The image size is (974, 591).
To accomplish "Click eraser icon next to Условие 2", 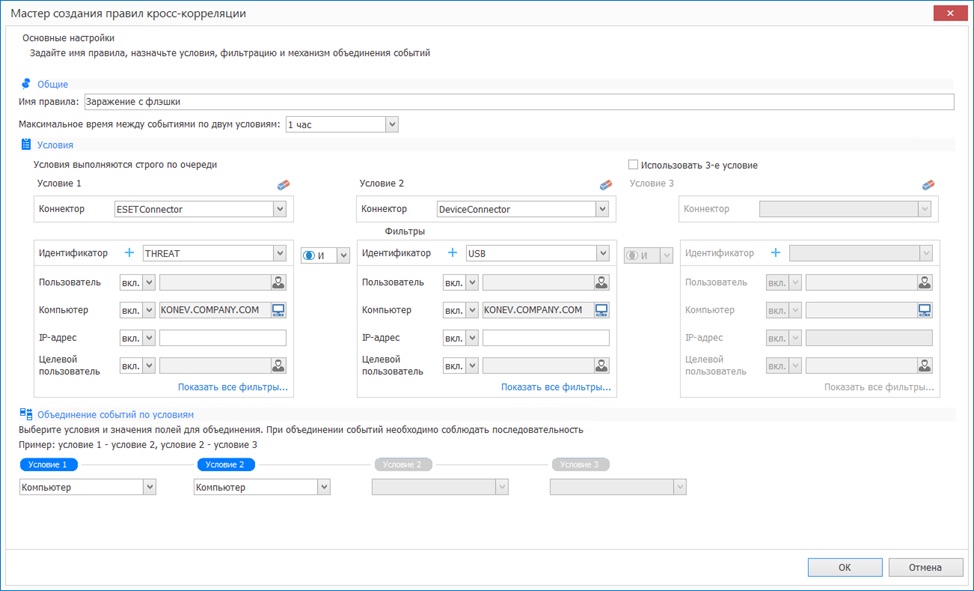I will point(604,185).
